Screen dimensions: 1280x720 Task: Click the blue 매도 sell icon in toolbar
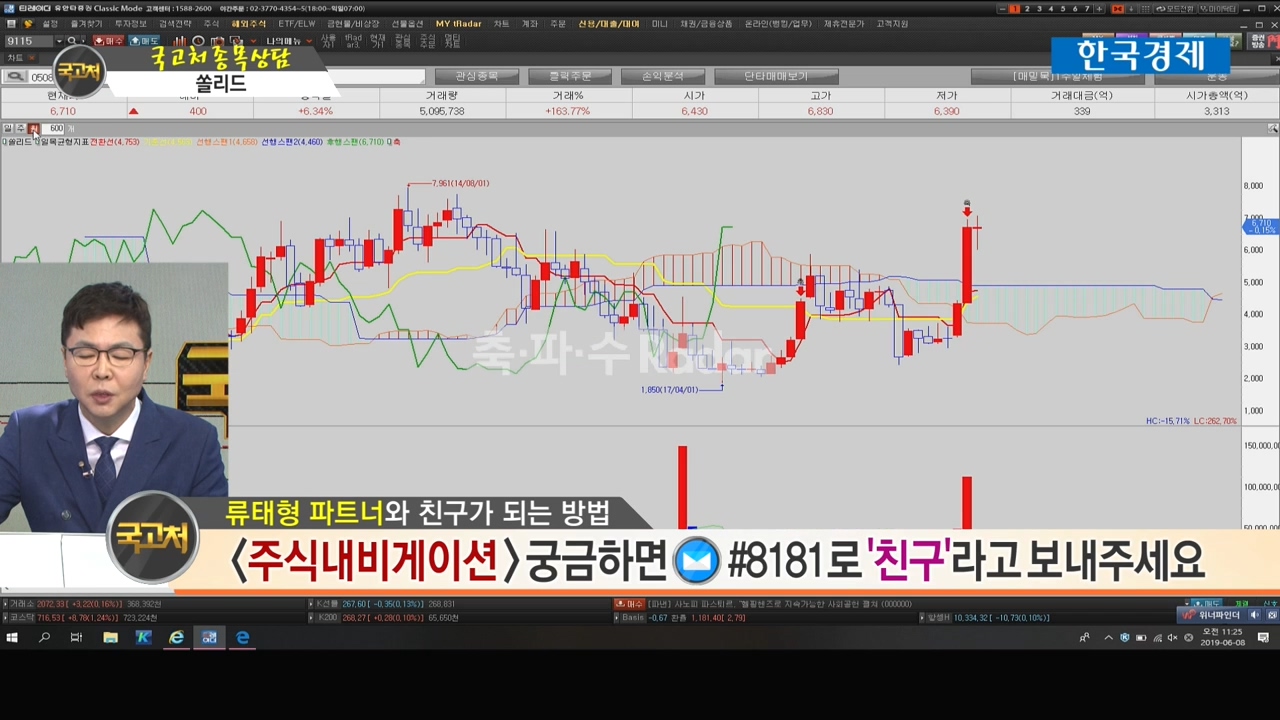coord(144,41)
